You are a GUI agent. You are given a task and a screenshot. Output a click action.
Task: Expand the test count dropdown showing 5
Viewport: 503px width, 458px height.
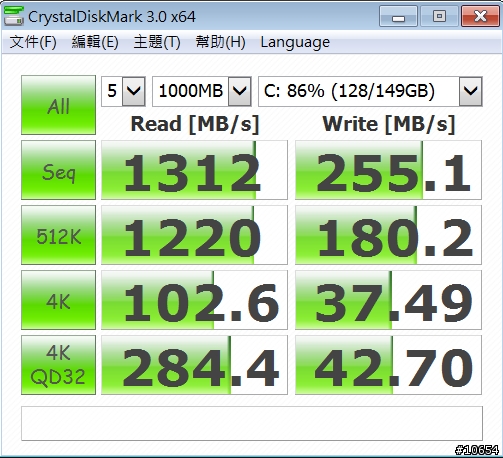pos(134,91)
